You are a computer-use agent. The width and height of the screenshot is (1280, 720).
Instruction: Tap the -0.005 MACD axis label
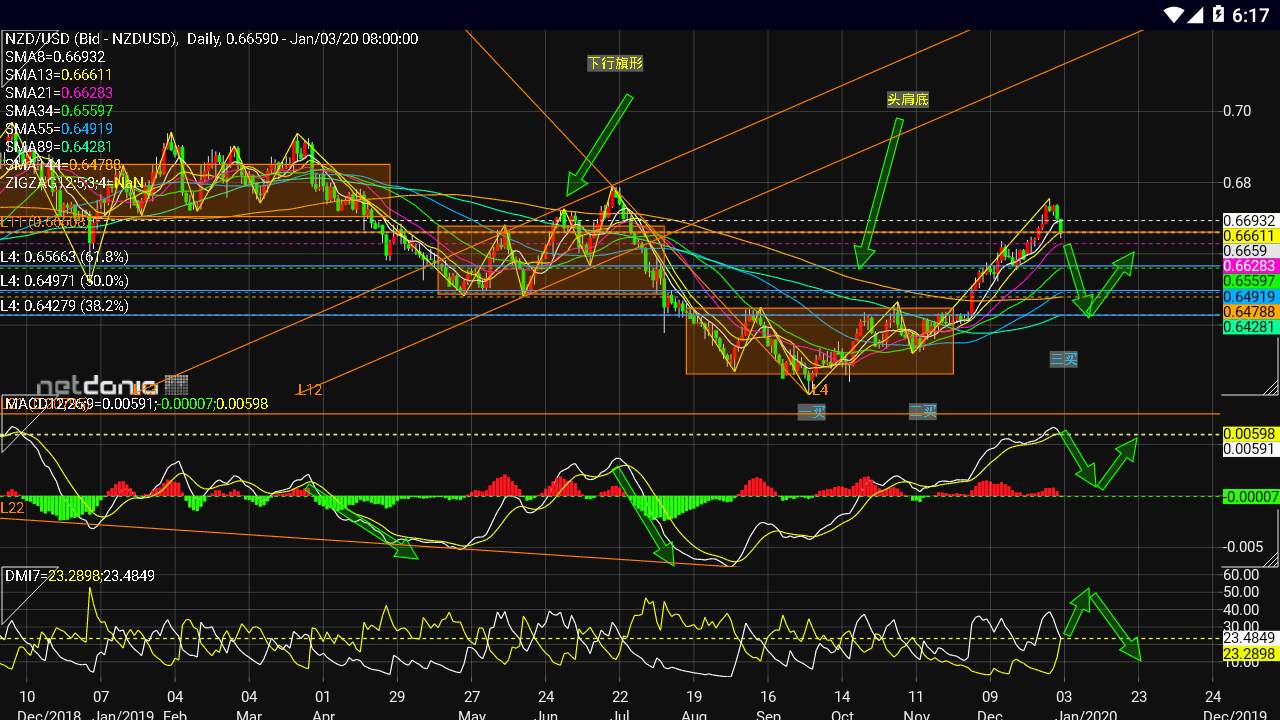(x=1242, y=546)
